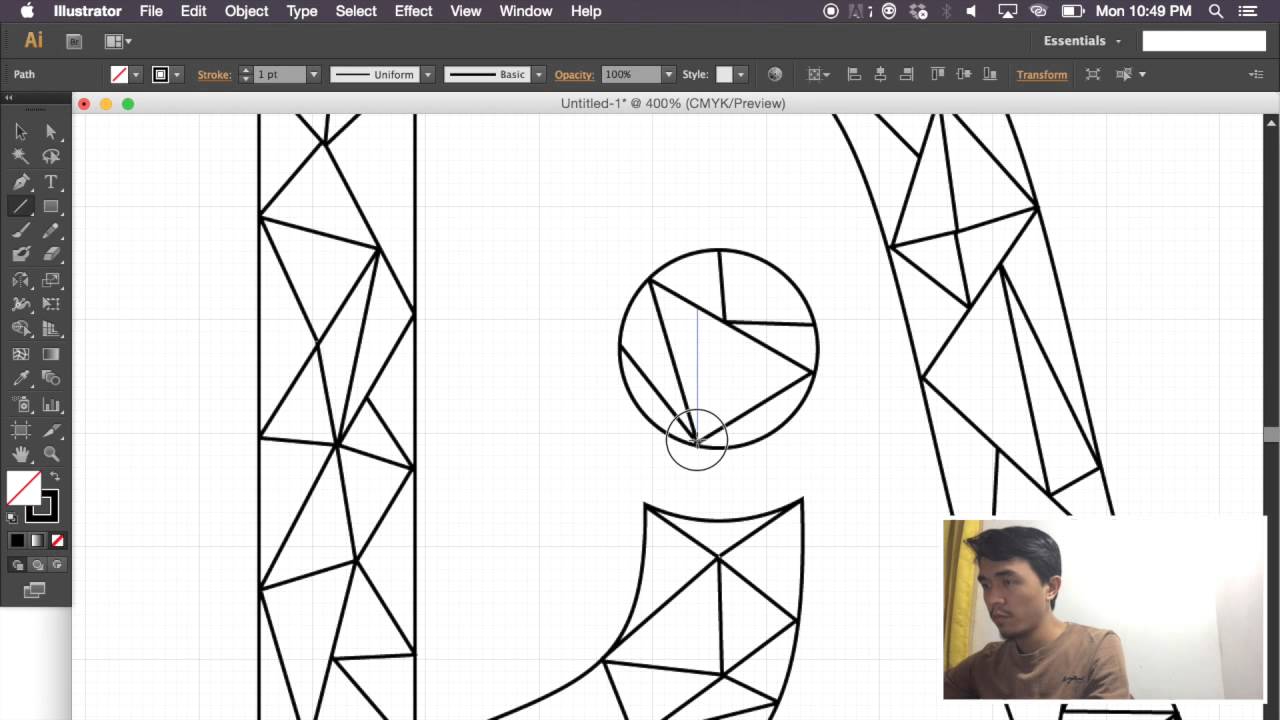Enable Draw Behind mode
The image size is (1280, 720).
click(37, 565)
